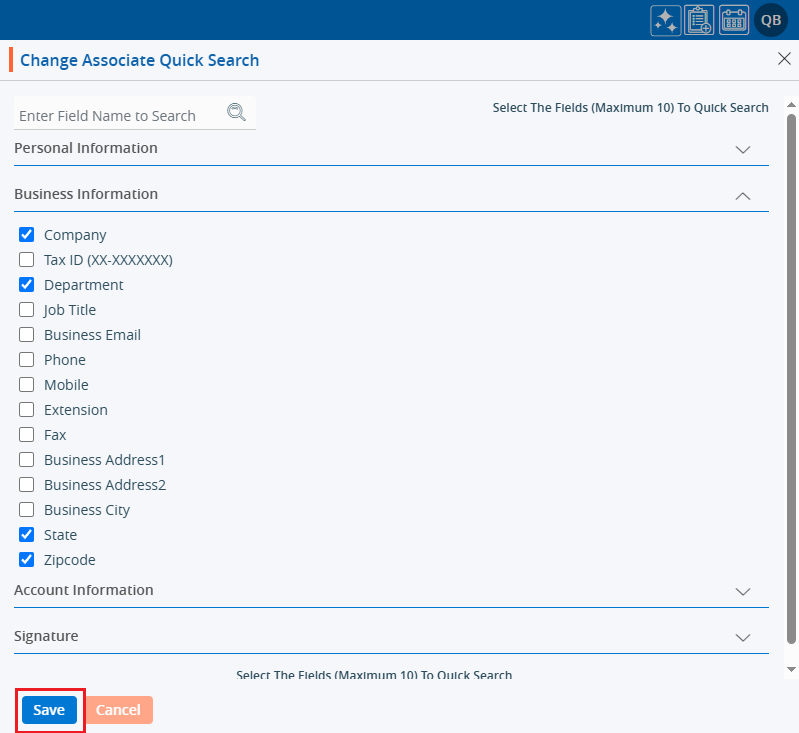The height and width of the screenshot is (733, 799).
Task: Click the scrollbar up arrow
Action: (x=791, y=105)
